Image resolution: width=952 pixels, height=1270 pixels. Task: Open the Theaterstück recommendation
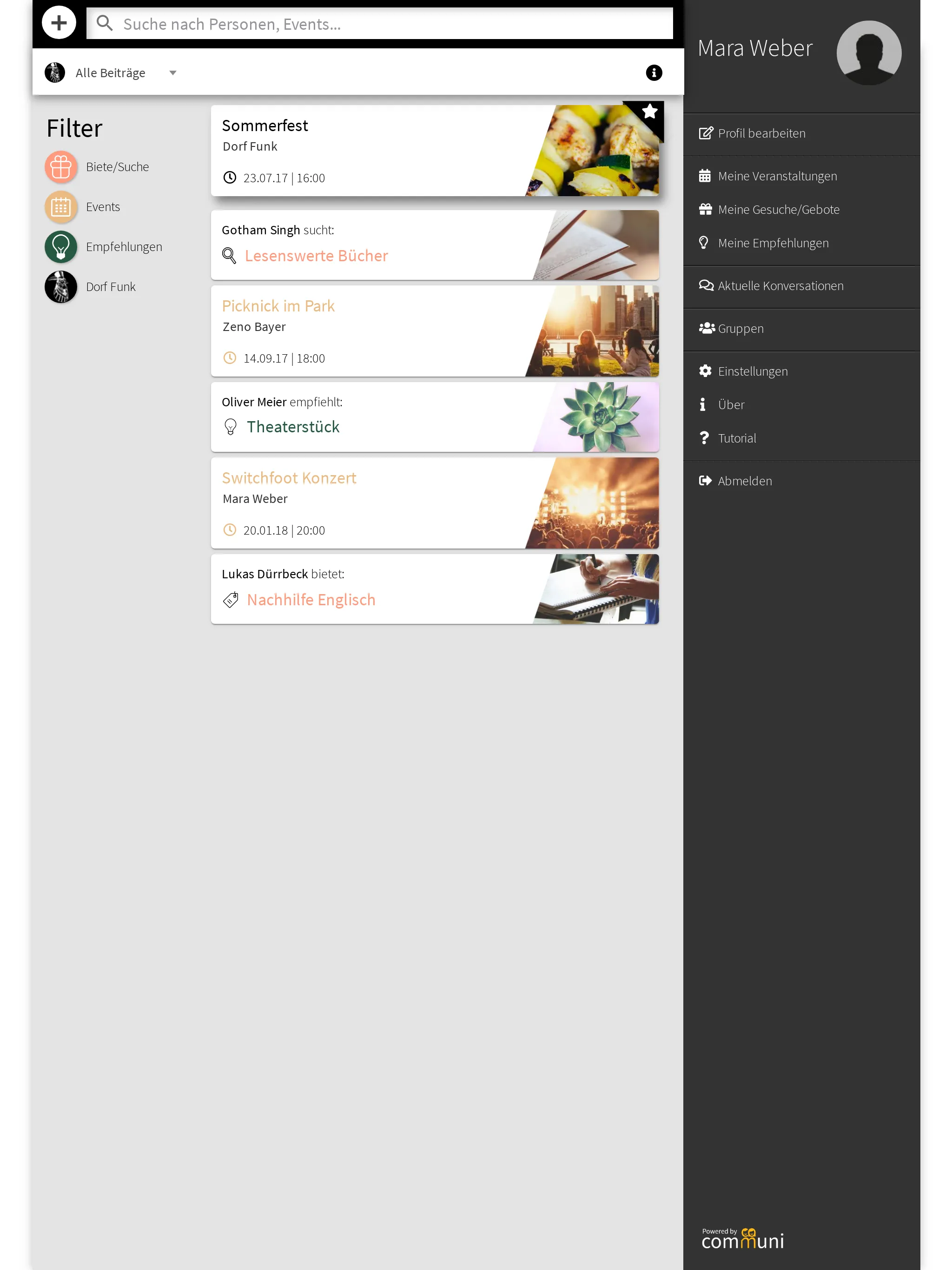tap(293, 427)
